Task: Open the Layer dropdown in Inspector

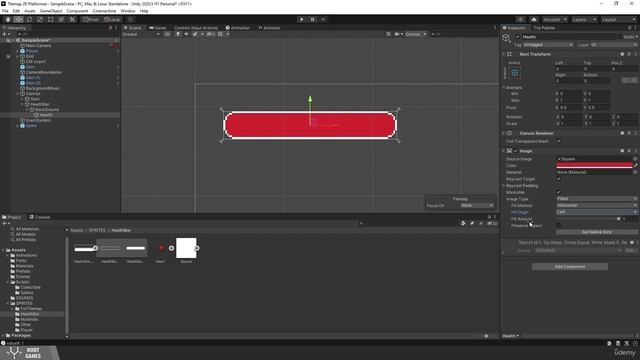Action: pos(614,44)
